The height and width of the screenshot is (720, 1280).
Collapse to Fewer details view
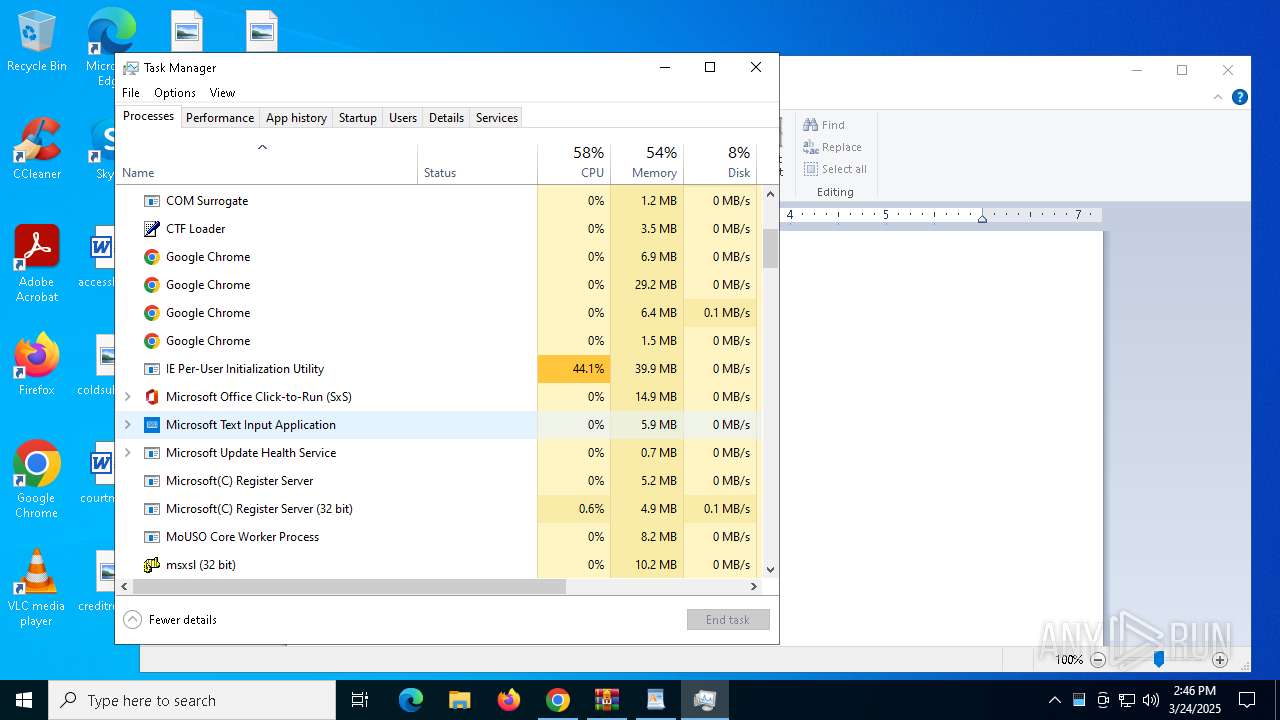170,620
